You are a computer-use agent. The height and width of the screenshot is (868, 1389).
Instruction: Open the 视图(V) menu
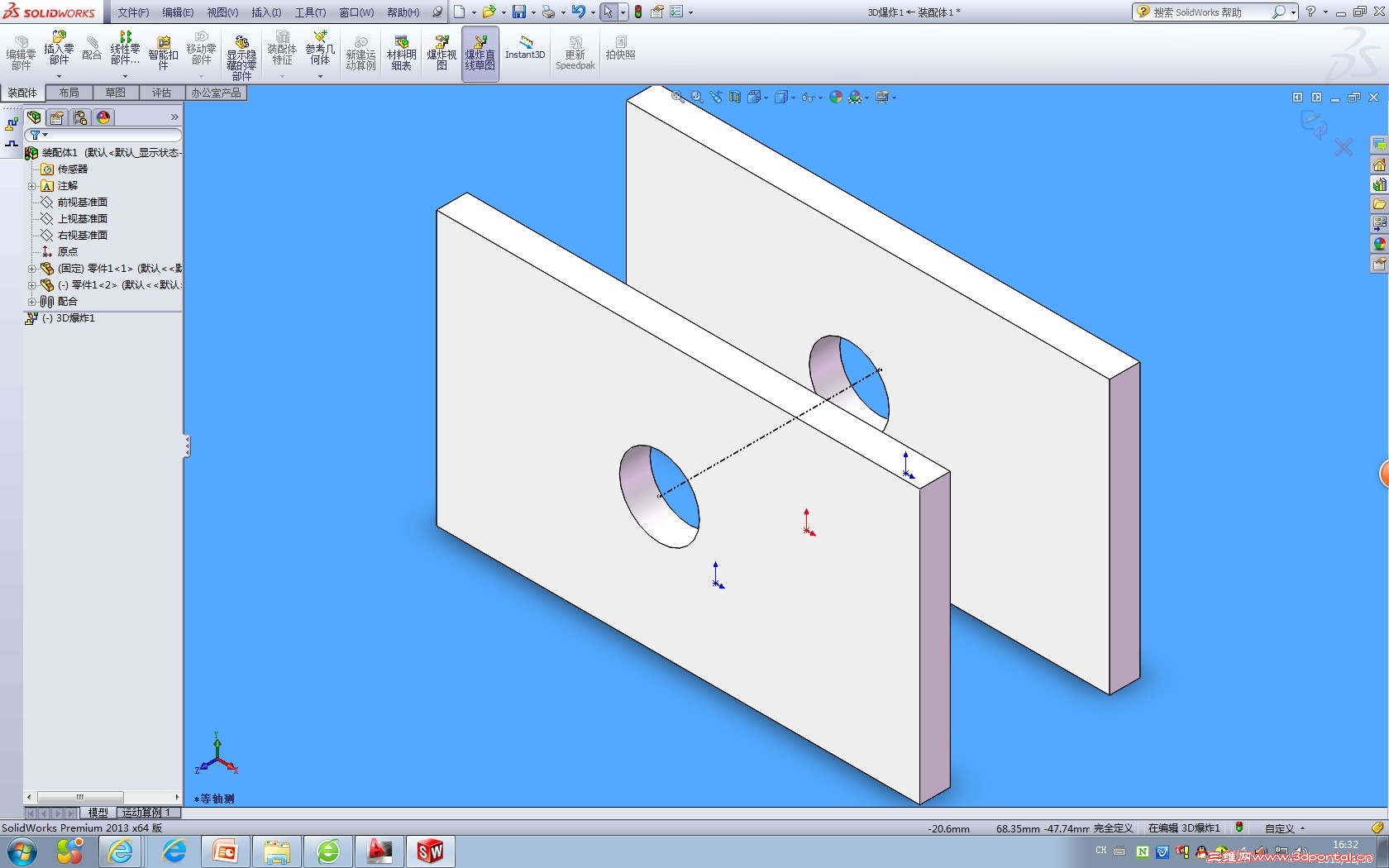coord(222,12)
